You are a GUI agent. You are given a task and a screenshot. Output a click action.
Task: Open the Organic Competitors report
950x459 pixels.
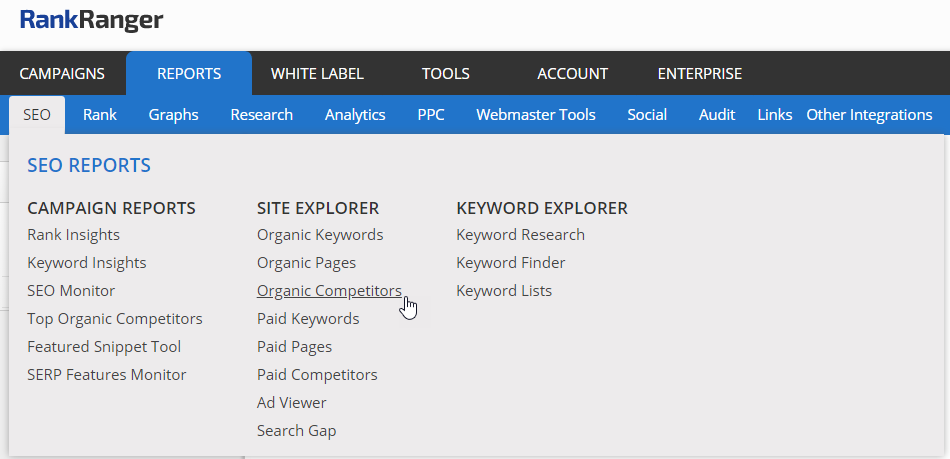point(329,291)
